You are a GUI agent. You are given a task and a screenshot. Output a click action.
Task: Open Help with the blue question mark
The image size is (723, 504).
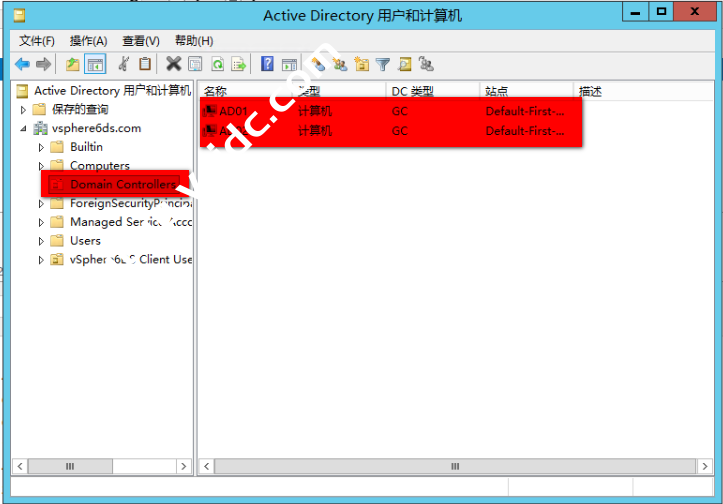pyautogui.click(x=267, y=64)
